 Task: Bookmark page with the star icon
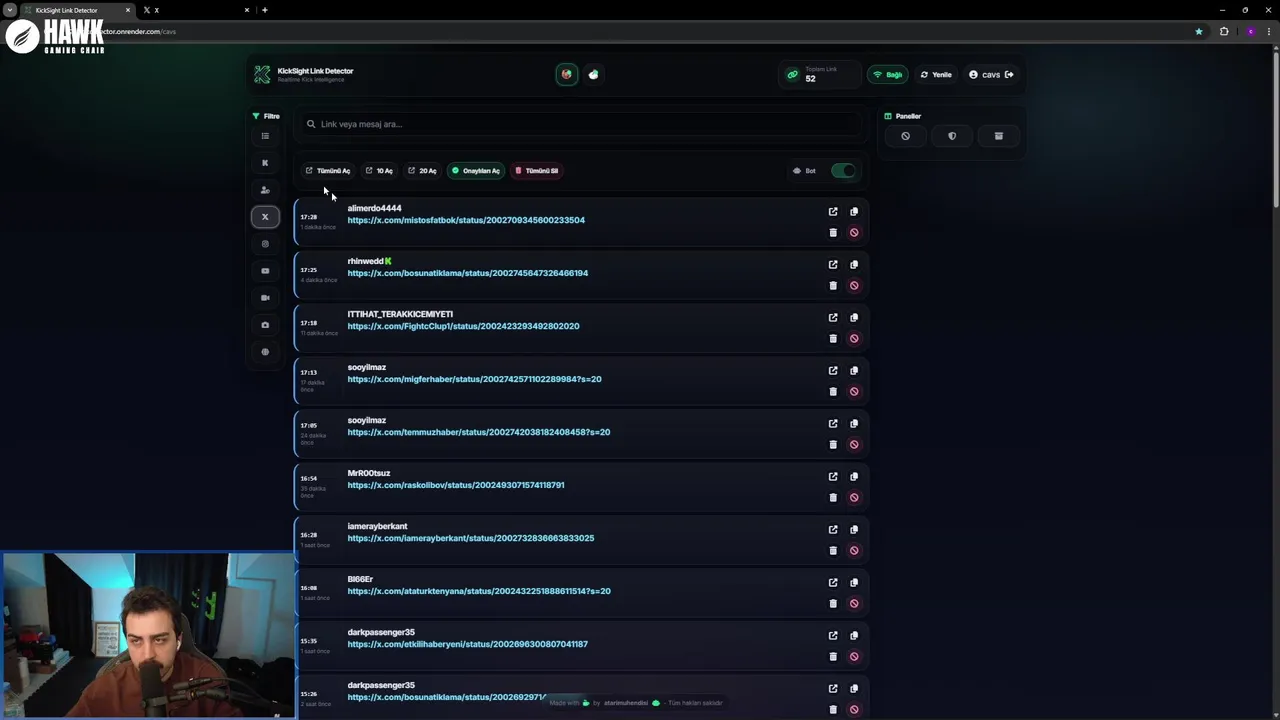(x=1199, y=32)
